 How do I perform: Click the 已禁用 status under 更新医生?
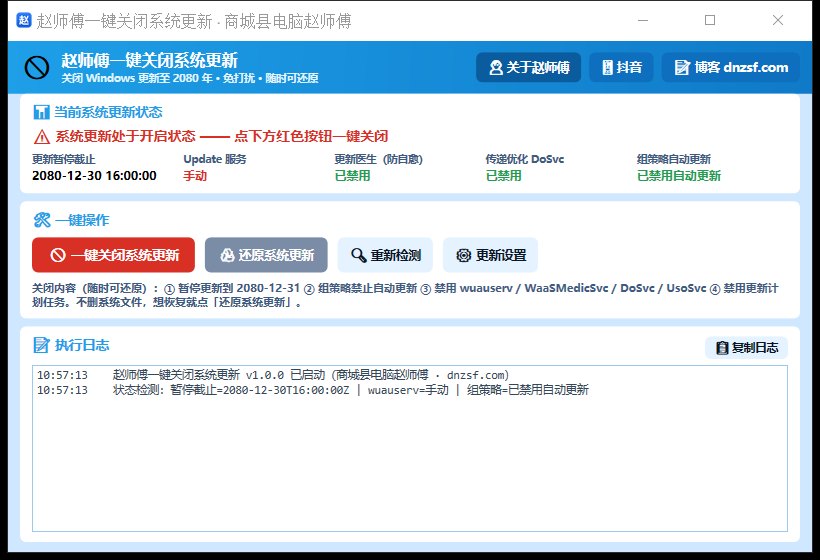click(352, 176)
